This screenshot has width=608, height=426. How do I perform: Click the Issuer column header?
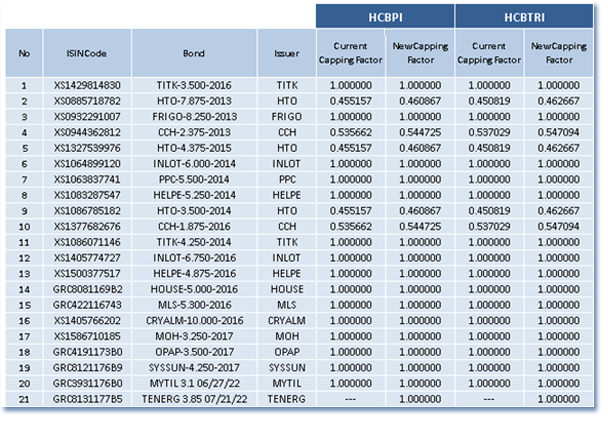click(x=286, y=53)
